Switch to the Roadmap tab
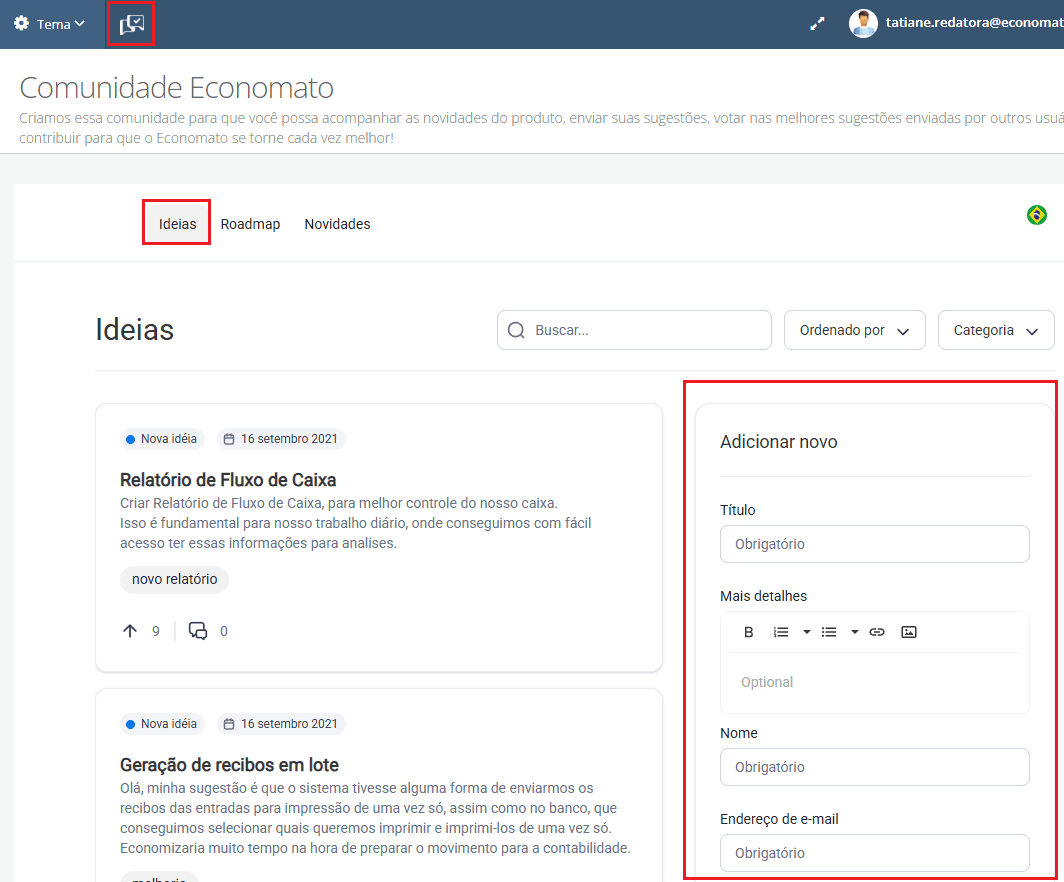Image resolution: width=1064 pixels, height=882 pixels. (x=250, y=224)
